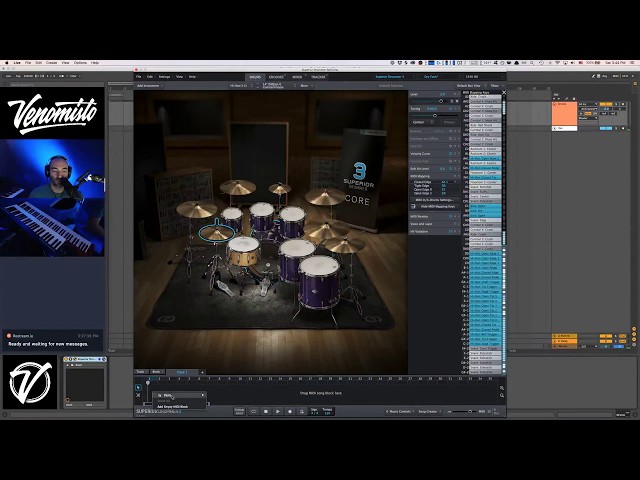Open the Ableton Create menu in the menu bar
This screenshot has width=640, height=480.
tap(51, 63)
